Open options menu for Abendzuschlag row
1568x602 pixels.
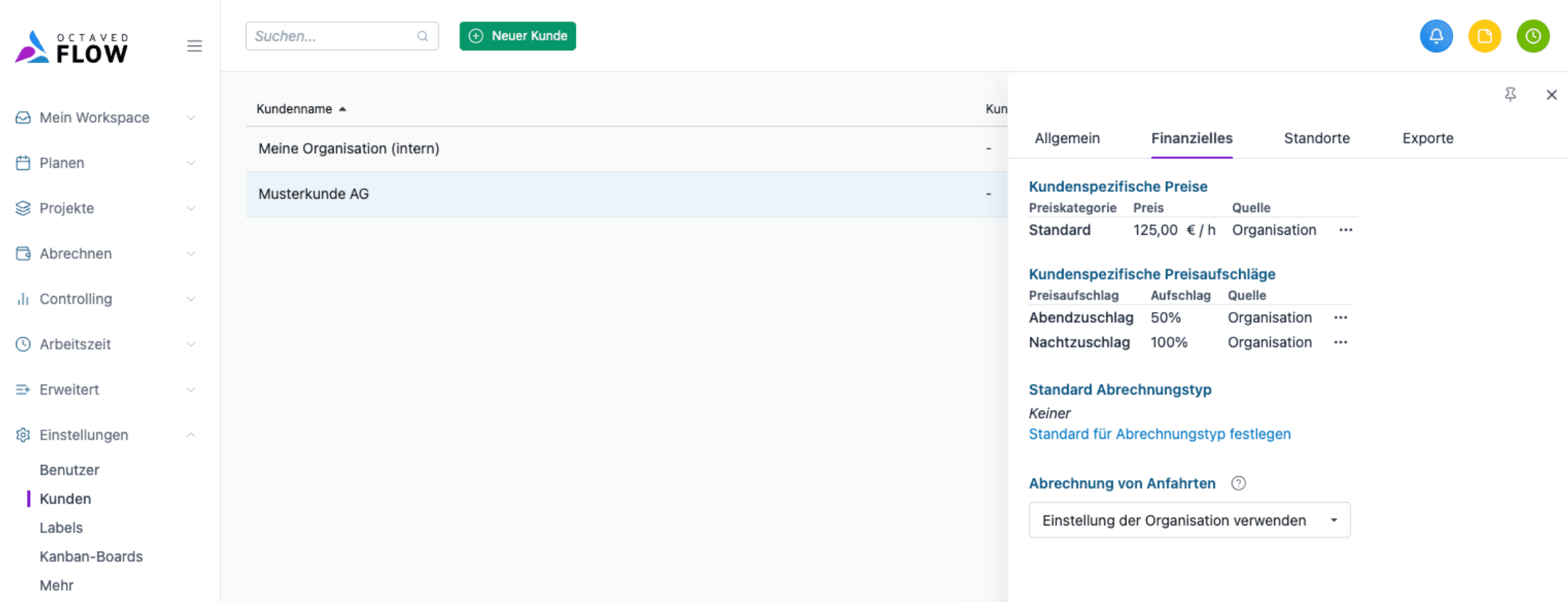coord(1340,317)
